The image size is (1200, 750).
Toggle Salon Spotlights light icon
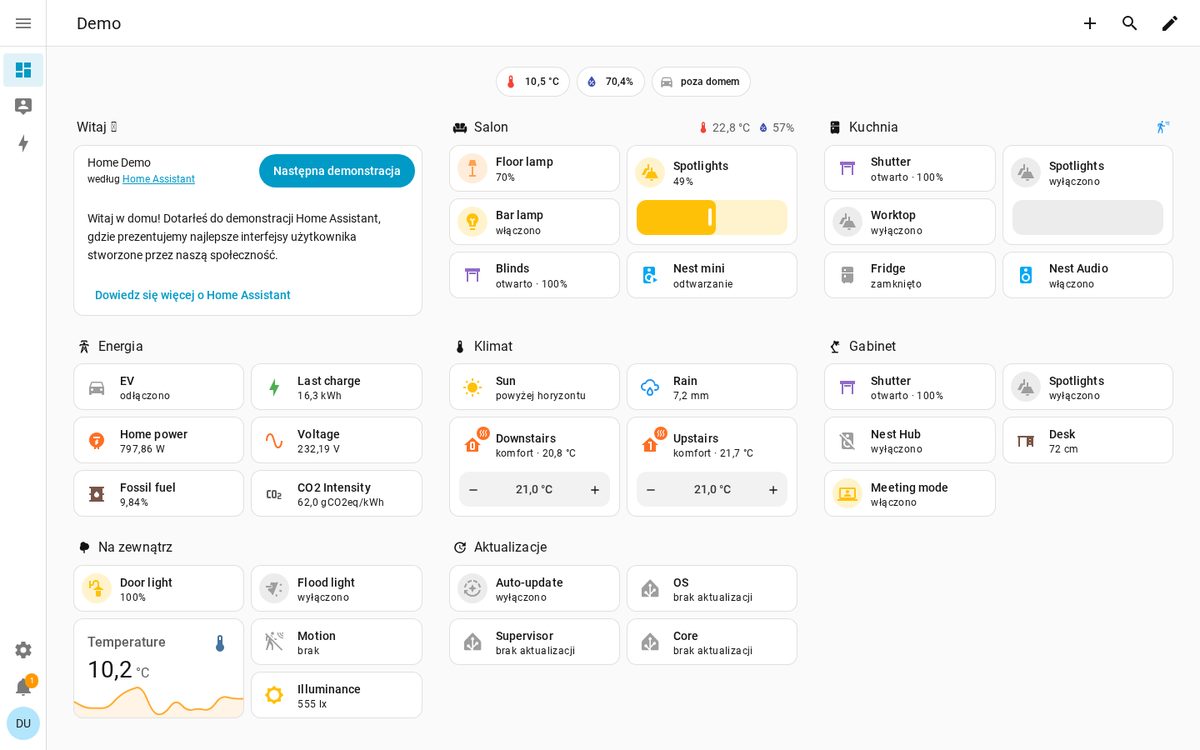tap(650, 173)
